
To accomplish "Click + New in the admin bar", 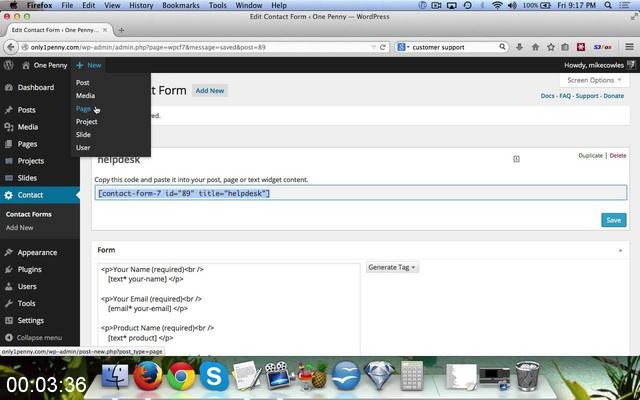I will click(89, 65).
